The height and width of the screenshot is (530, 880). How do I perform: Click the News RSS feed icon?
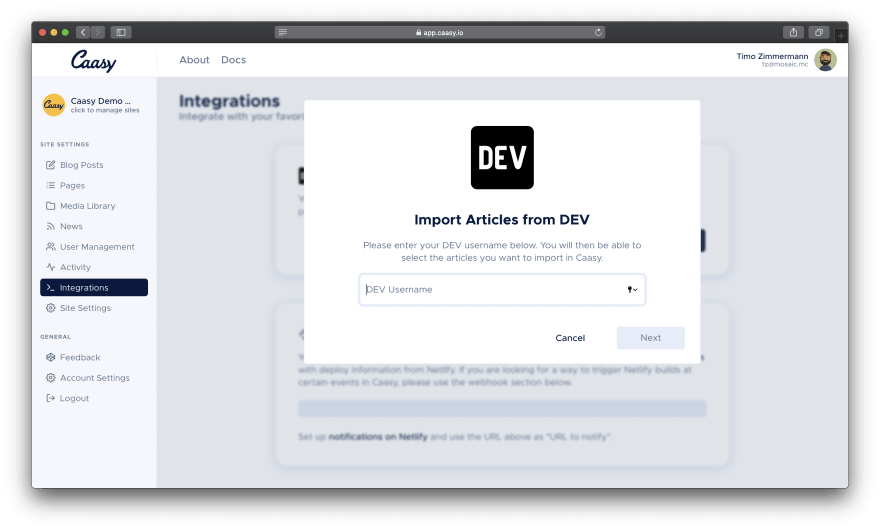point(51,226)
